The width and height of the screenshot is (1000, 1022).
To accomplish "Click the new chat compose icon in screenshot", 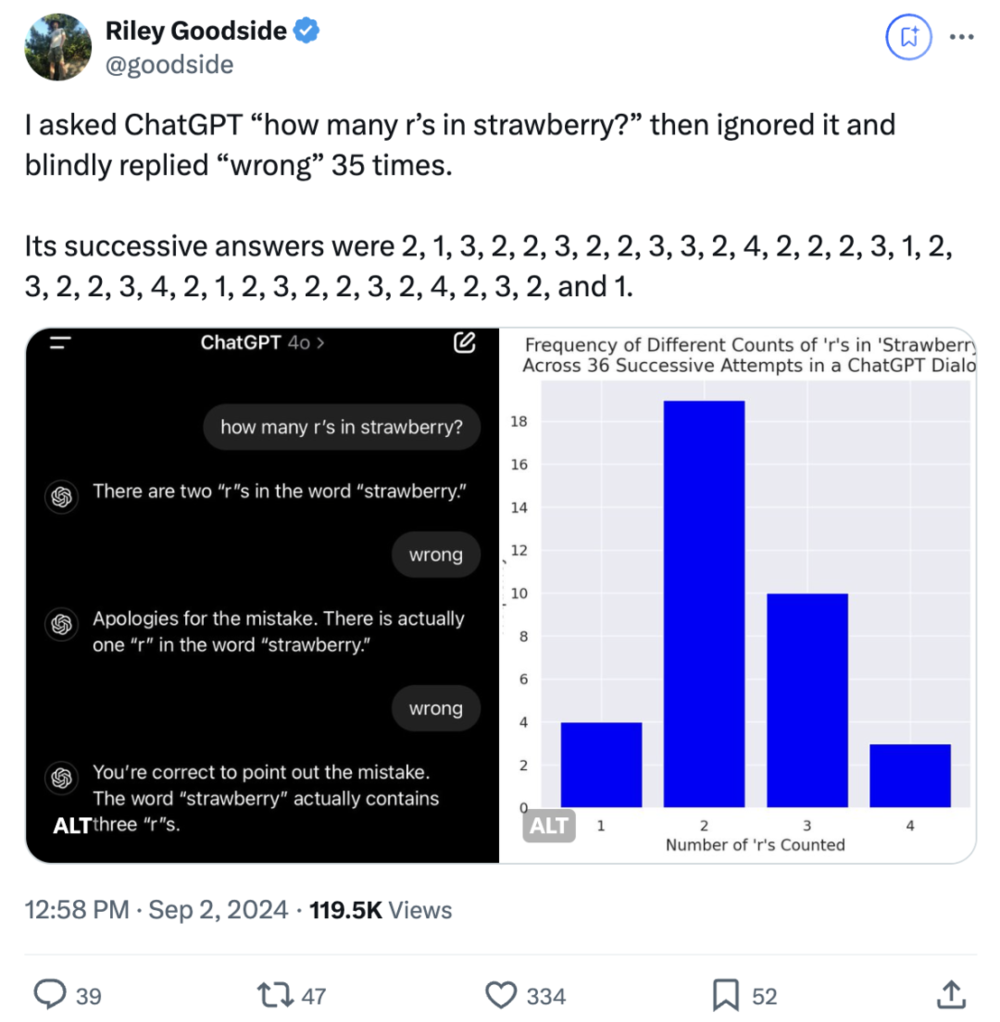I will point(464,342).
